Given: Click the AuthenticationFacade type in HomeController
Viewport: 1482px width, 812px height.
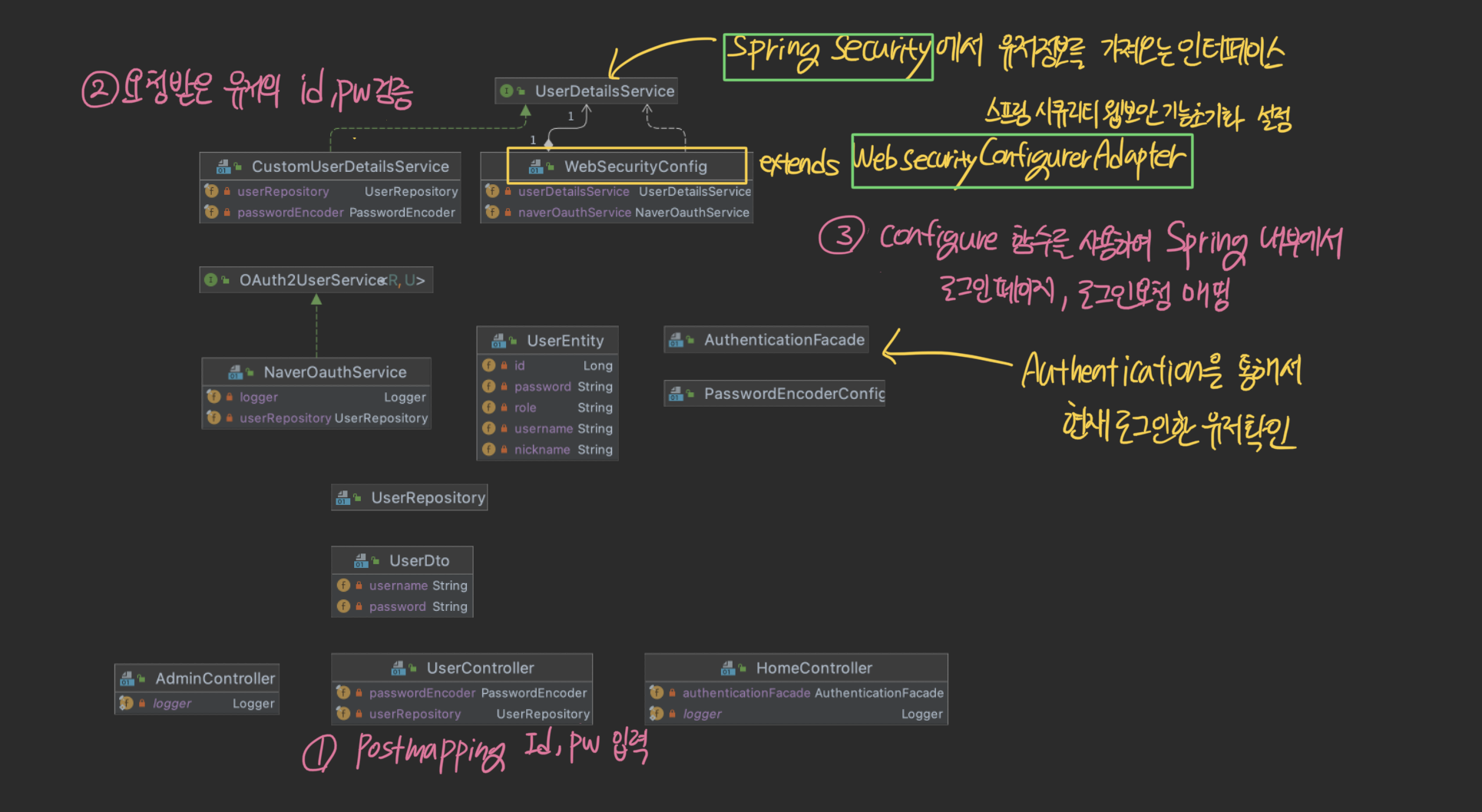Looking at the screenshot, I should coord(878,693).
